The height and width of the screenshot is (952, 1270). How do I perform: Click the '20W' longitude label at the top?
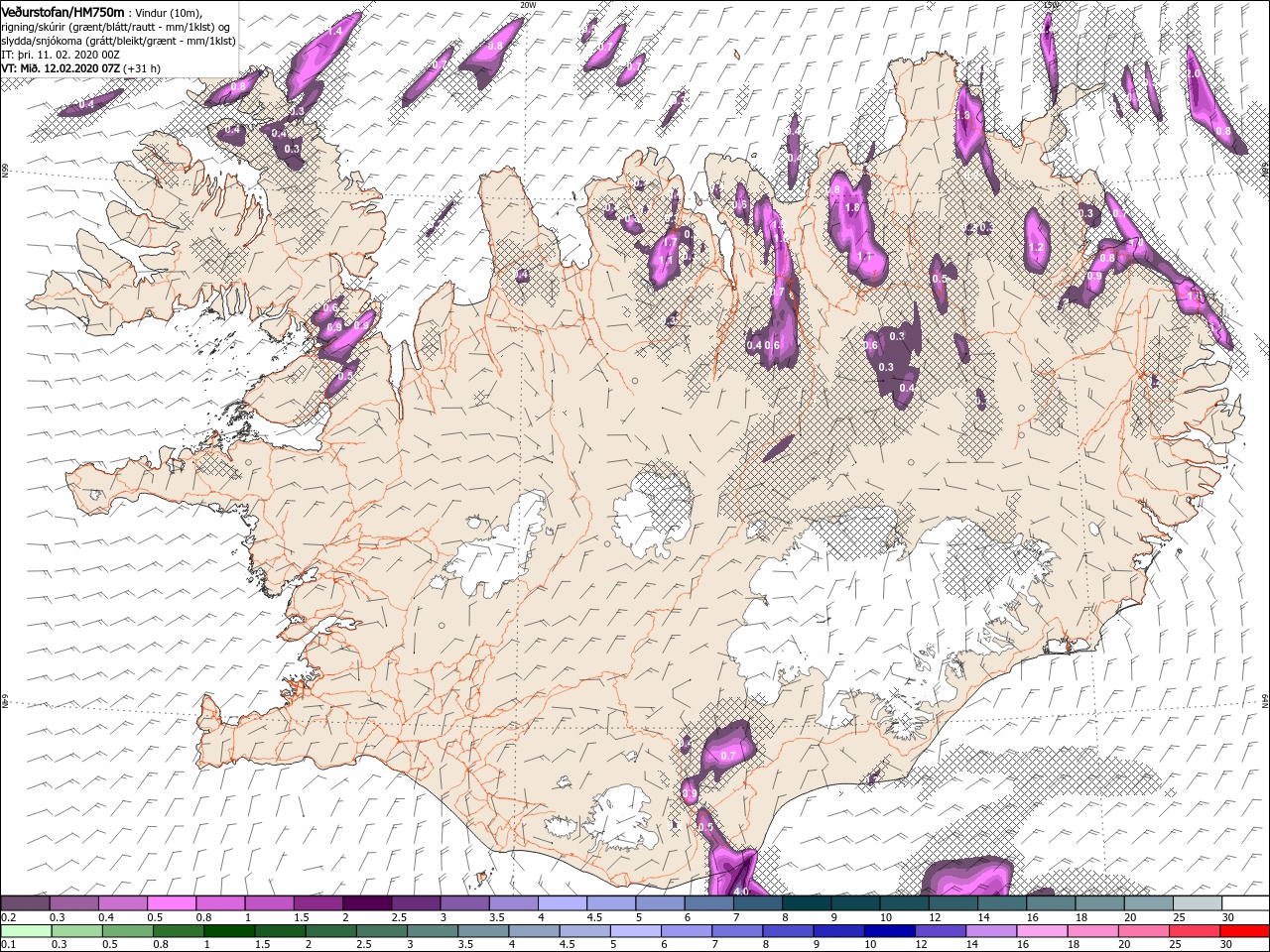pyautogui.click(x=528, y=5)
